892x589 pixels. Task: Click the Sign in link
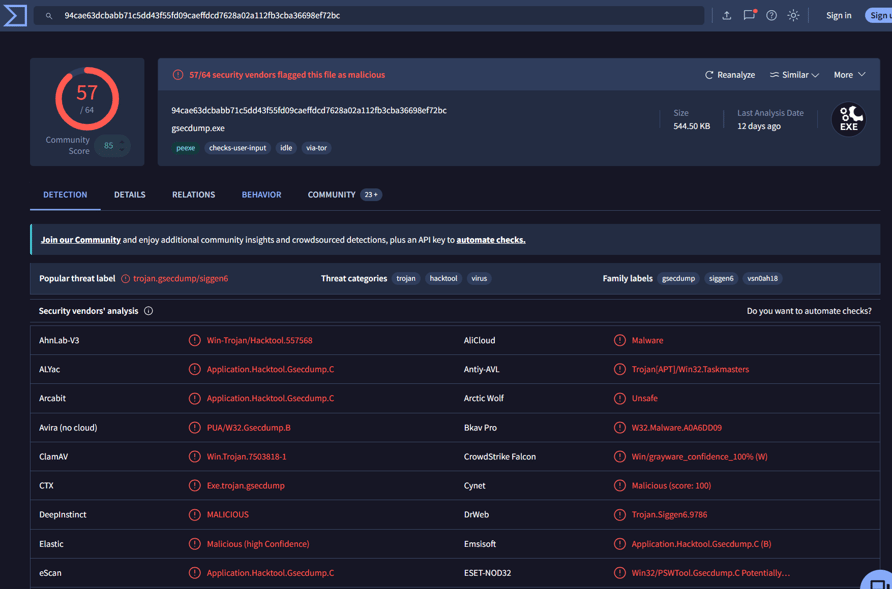[x=839, y=16]
